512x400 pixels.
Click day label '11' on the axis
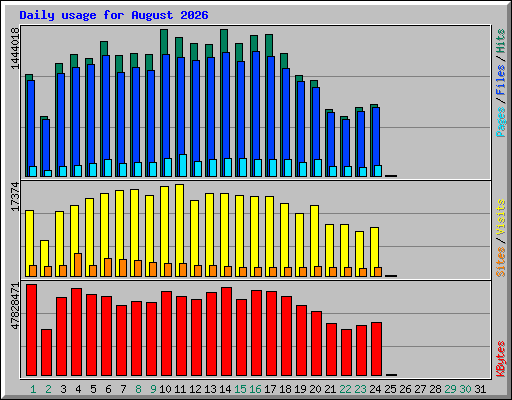pos(180,389)
